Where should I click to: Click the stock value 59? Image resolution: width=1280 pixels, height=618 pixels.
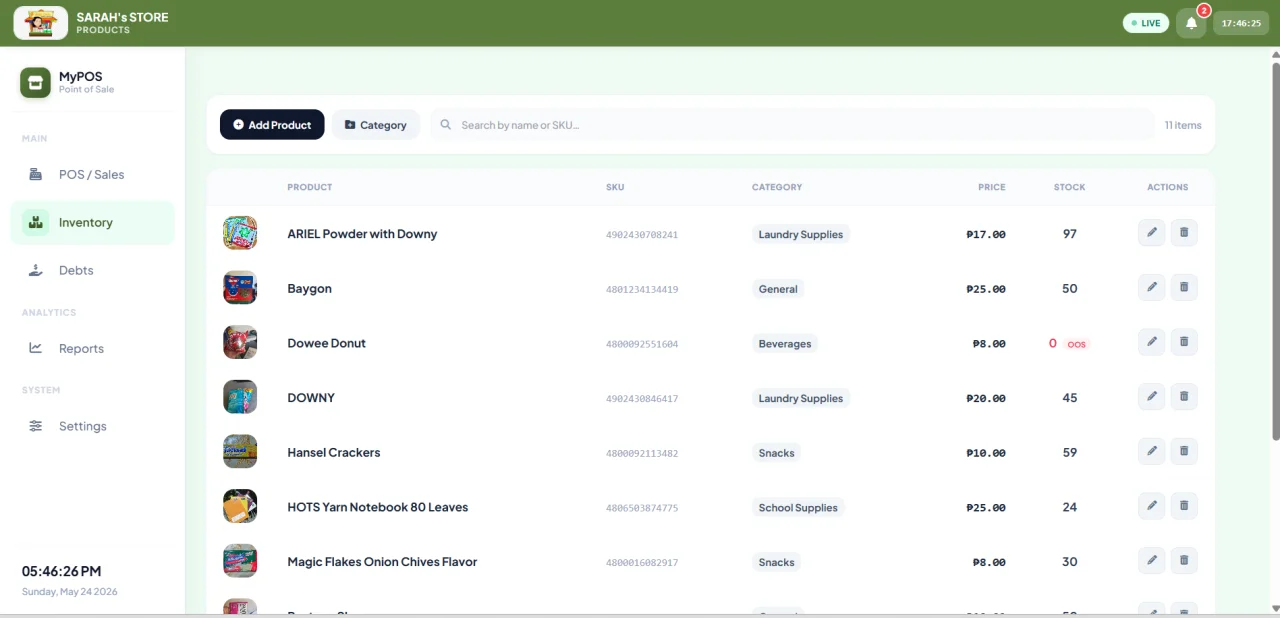pos(1070,452)
